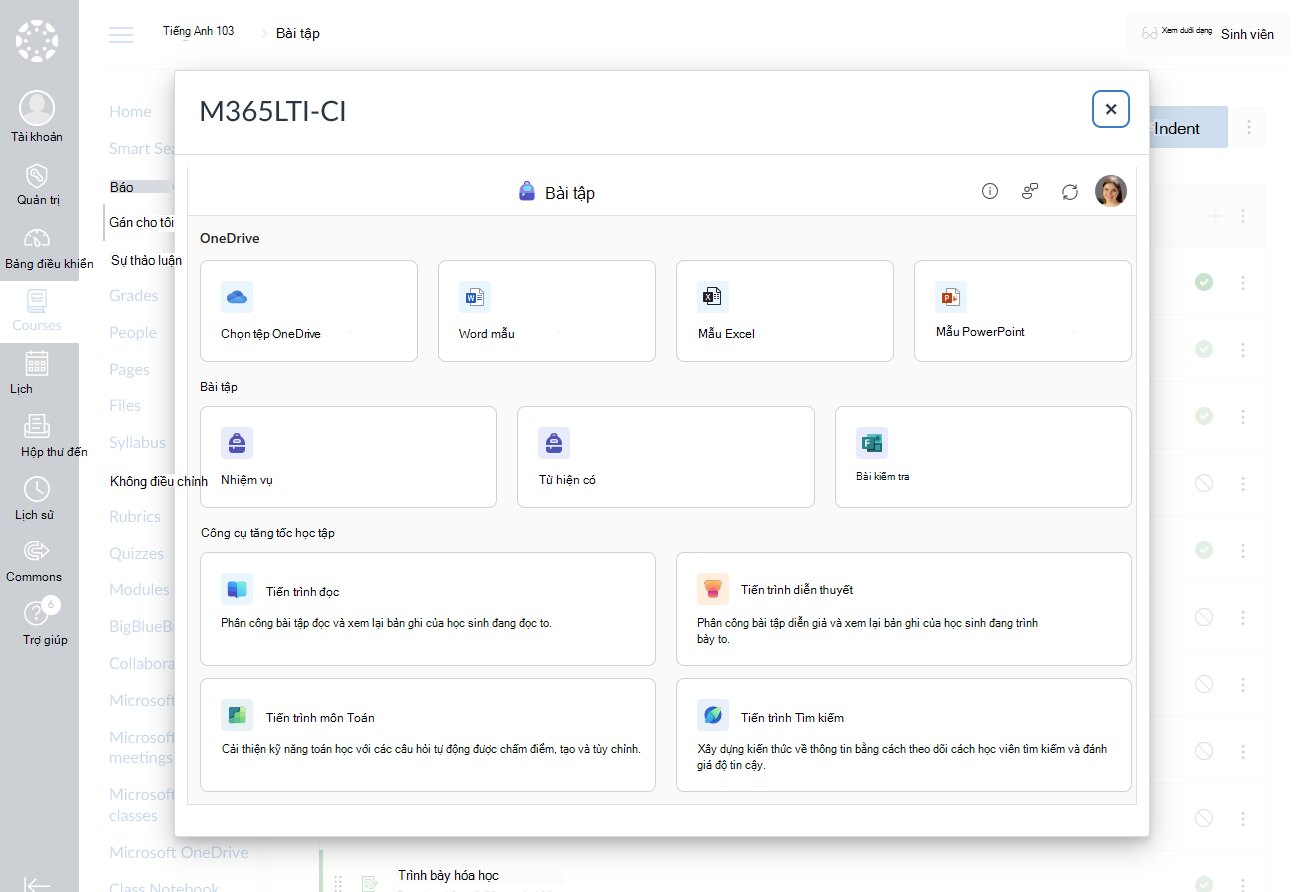This screenshot has height=892, width=1298.
Task: Expand the hamburger course navigation menu
Action: (121, 35)
